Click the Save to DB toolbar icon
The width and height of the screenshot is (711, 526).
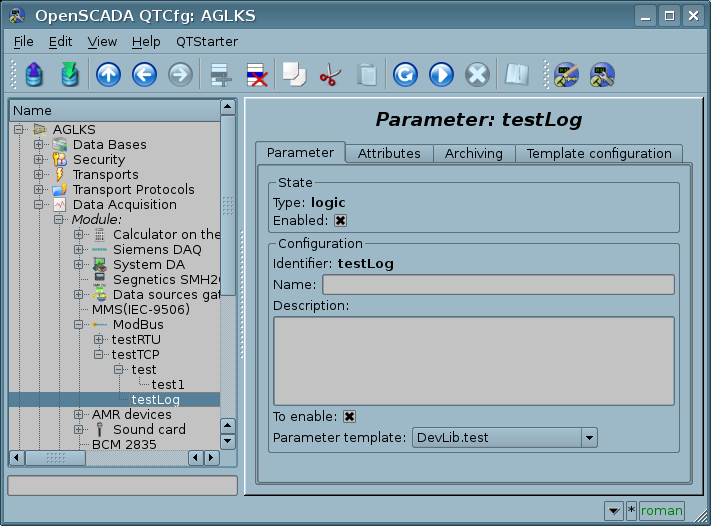pos(69,74)
